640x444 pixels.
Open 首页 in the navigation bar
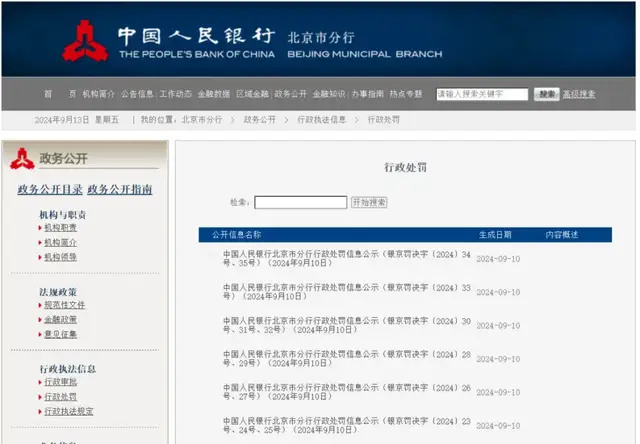click(x=60, y=94)
